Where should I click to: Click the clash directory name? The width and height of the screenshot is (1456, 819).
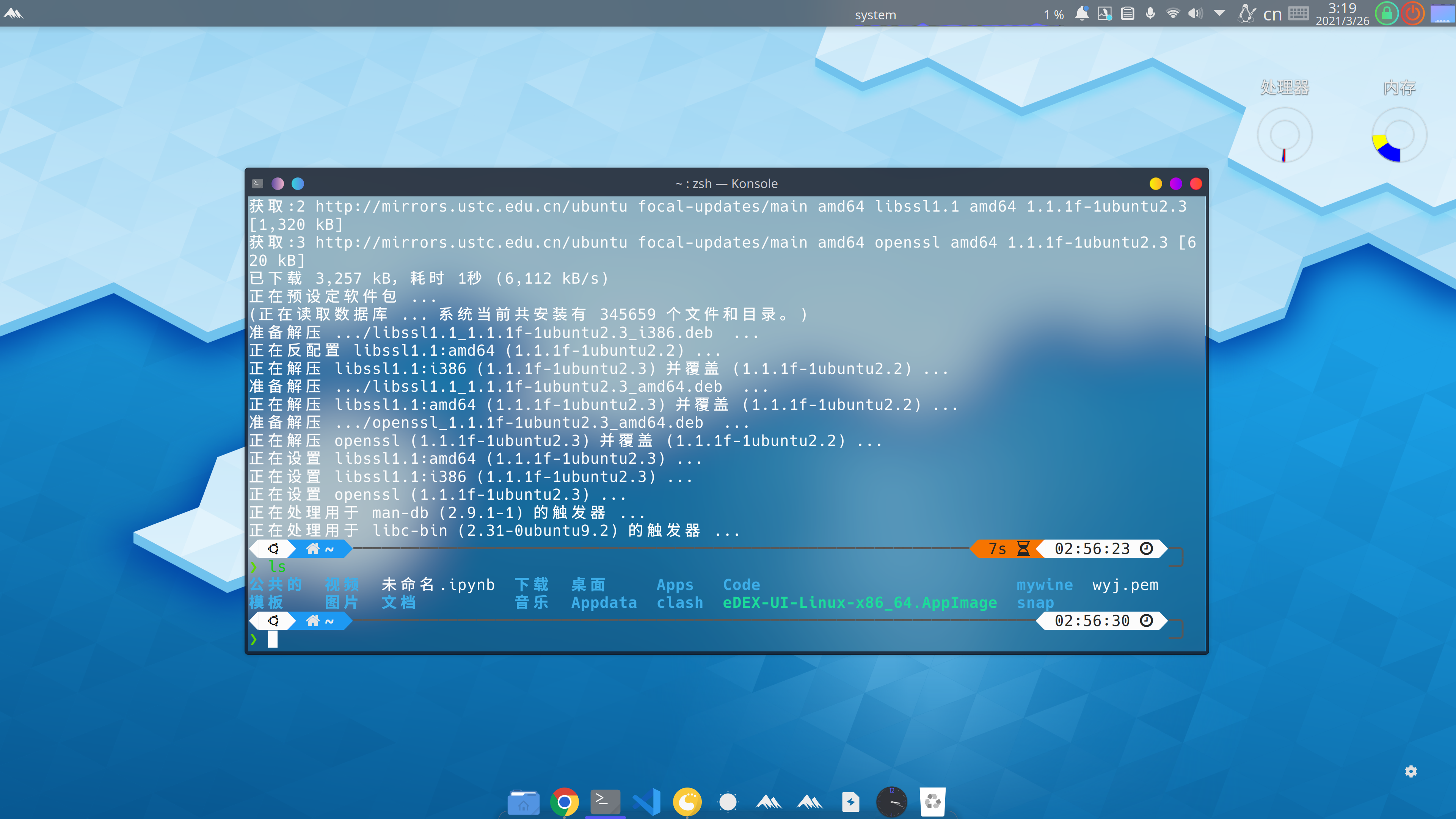(680, 602)
